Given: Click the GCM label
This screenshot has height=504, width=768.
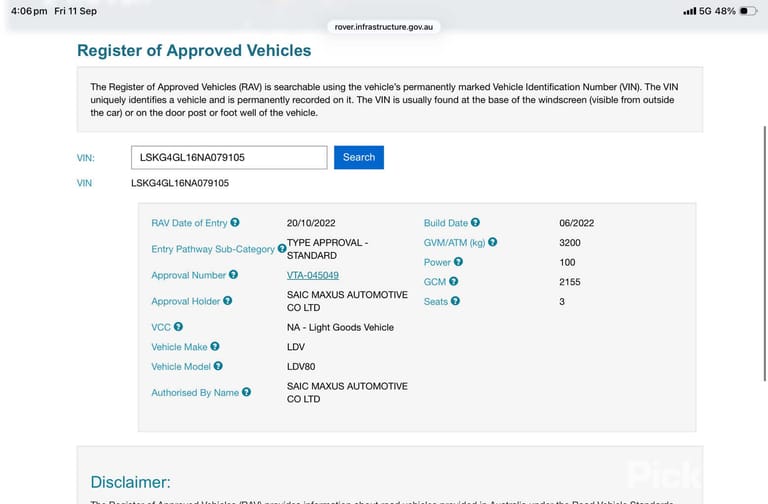Looking at the screenshot, I should tap(435, 282).
